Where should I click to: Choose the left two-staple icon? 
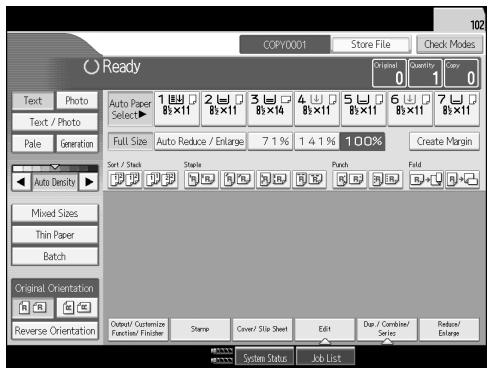273,180
